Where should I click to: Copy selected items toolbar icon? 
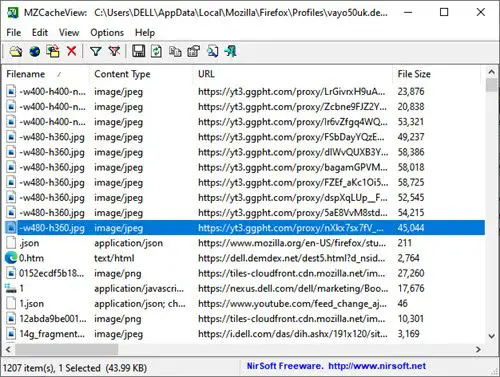tap(175, 52)
